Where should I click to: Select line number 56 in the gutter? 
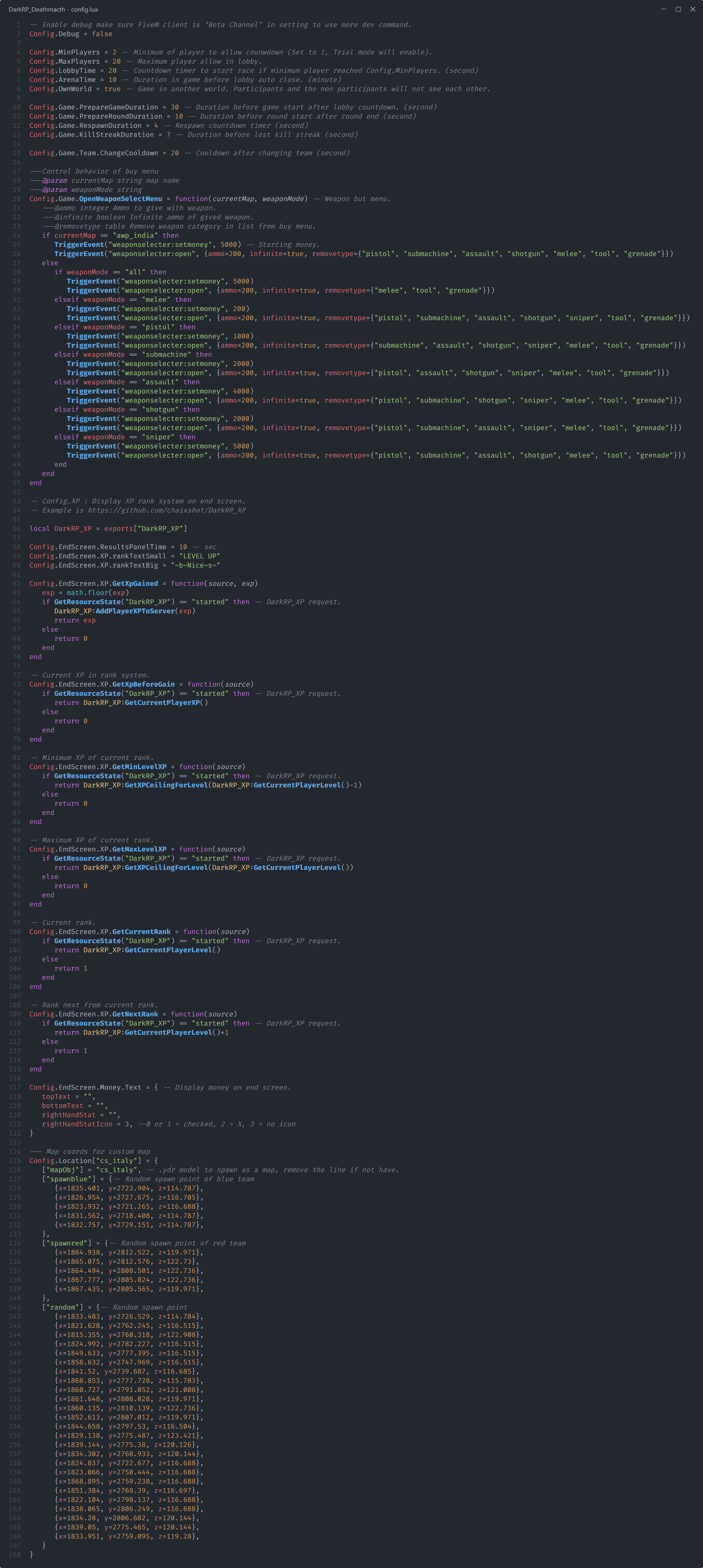(16, 528)
